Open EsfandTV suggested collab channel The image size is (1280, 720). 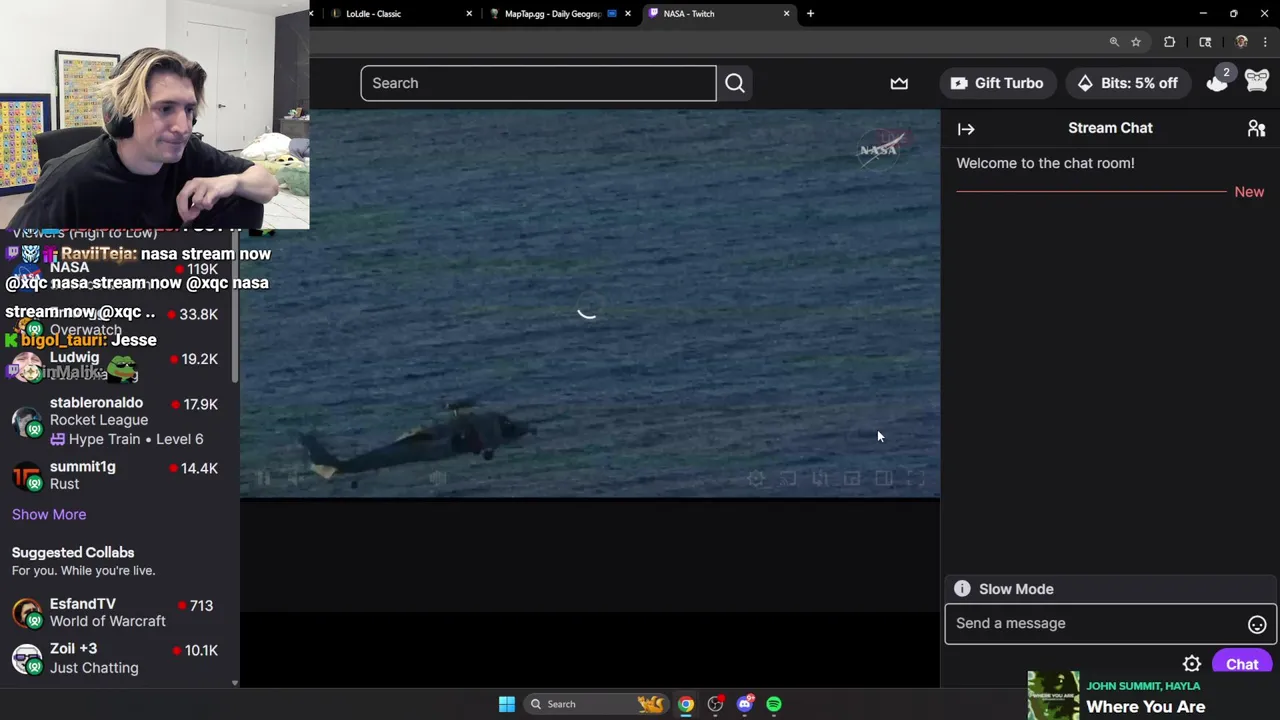(120, 613)
